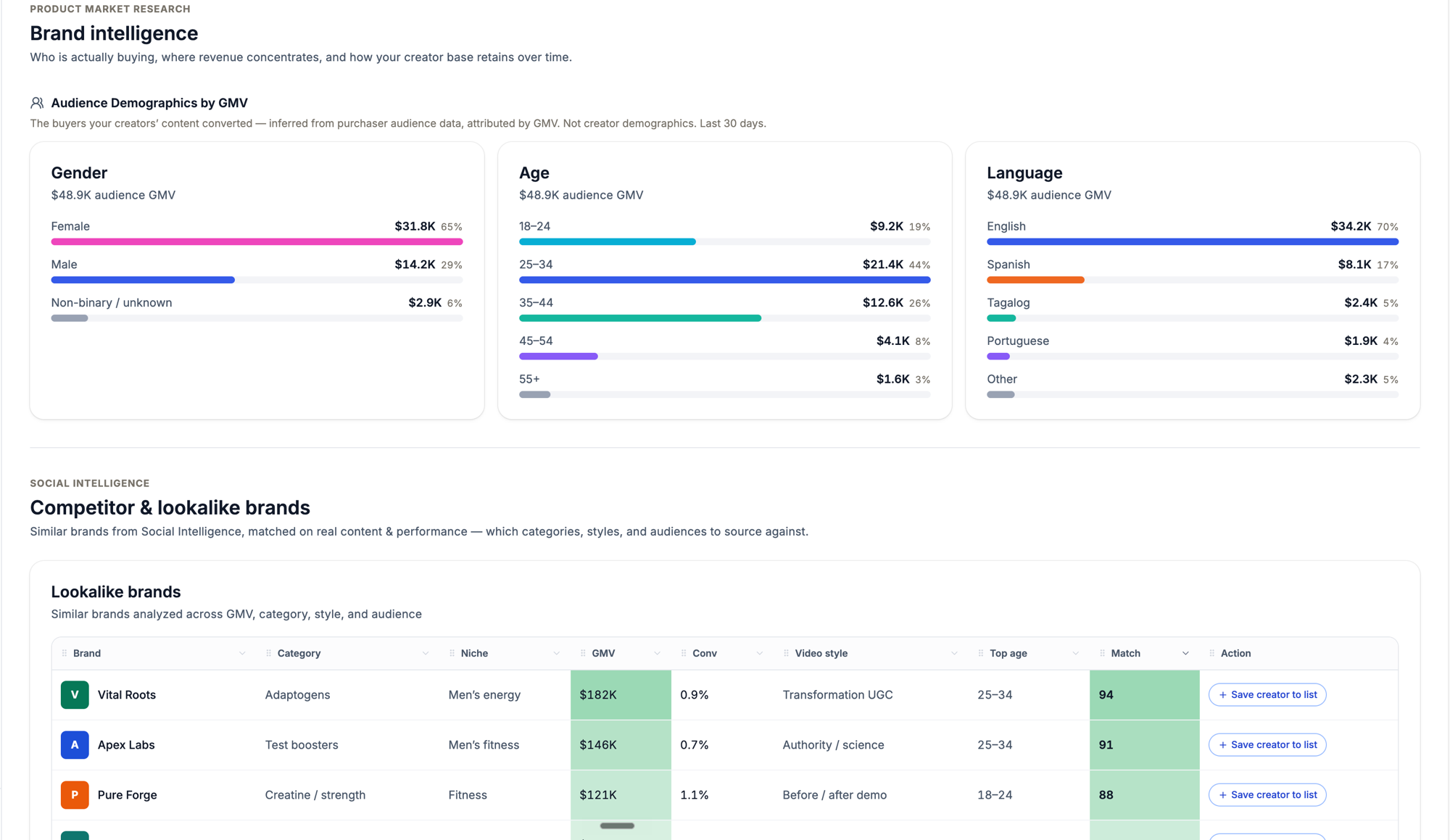The width and height of the screenshot is (1450, 840).
Task: Click the Lookalike brands table heading
Action: 116,591
